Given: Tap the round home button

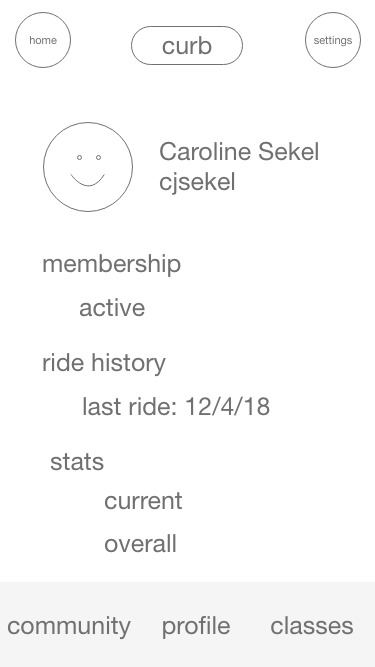Looking at the screenshot, I should click(43, 40).
